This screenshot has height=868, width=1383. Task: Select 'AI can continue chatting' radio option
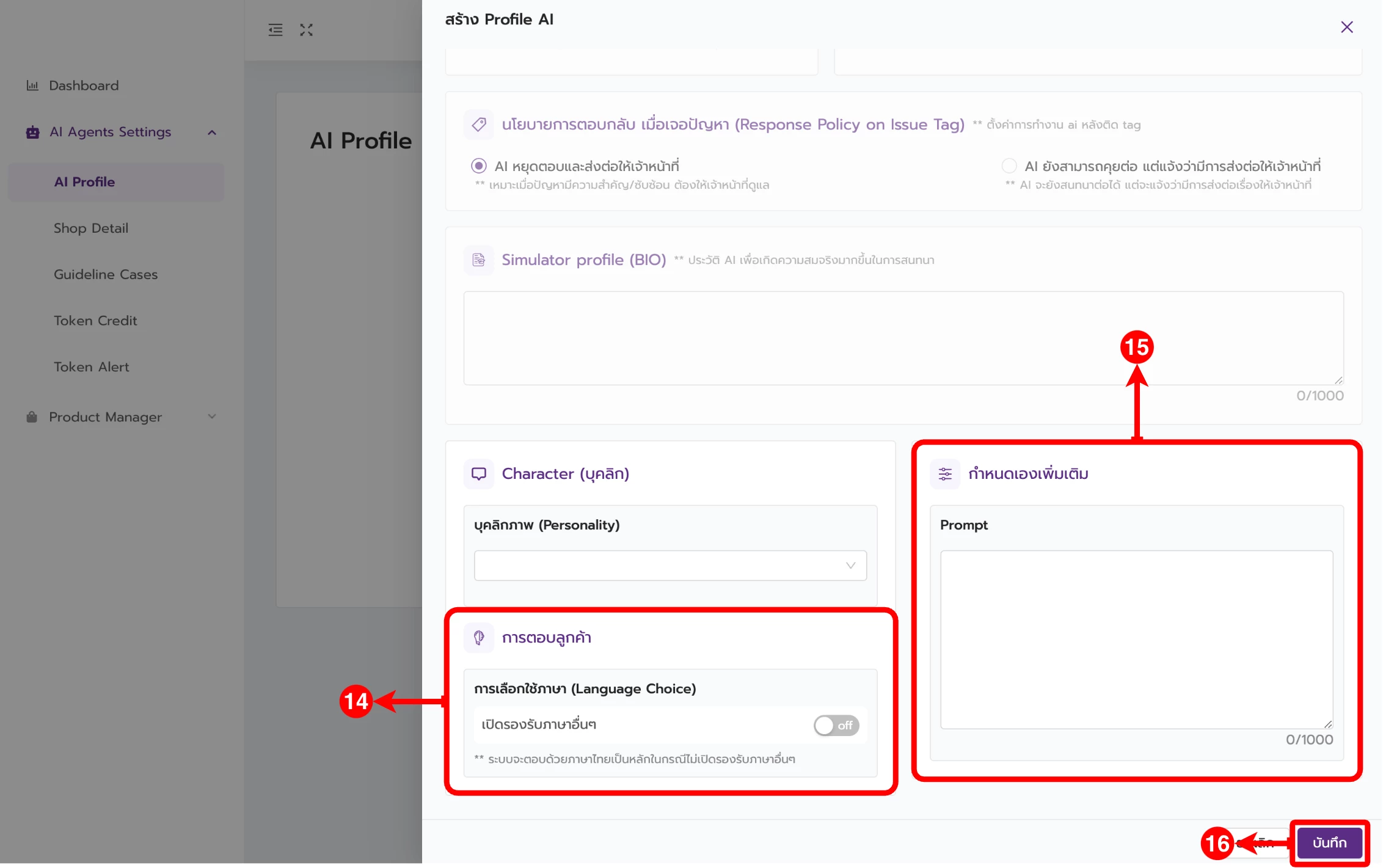click(x=1009, y=166)
